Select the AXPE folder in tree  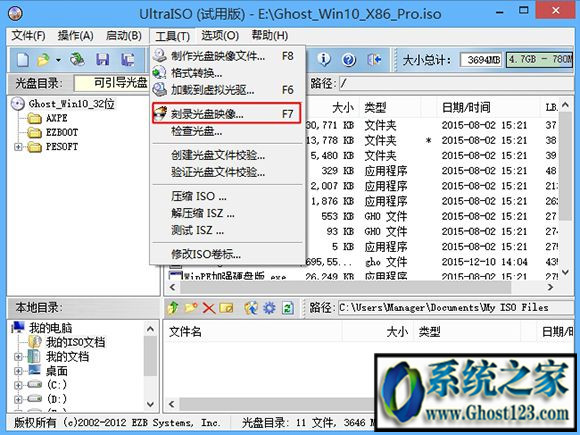(x=57, y=118)
